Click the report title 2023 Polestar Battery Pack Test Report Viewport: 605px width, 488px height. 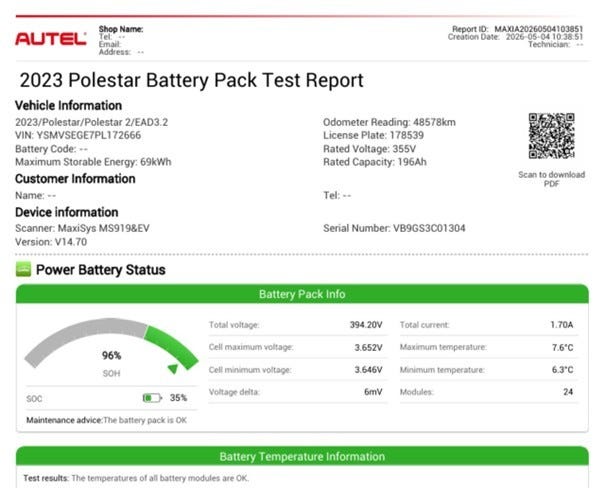coord(191,80)
